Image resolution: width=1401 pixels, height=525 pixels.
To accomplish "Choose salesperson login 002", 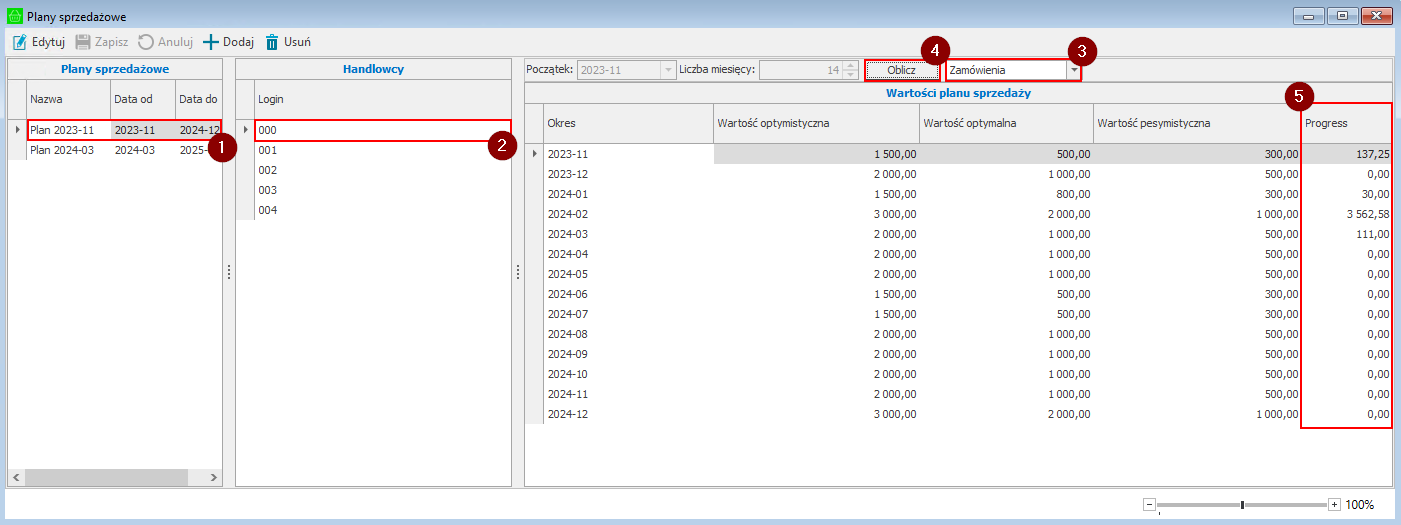I will click(267, 170).
